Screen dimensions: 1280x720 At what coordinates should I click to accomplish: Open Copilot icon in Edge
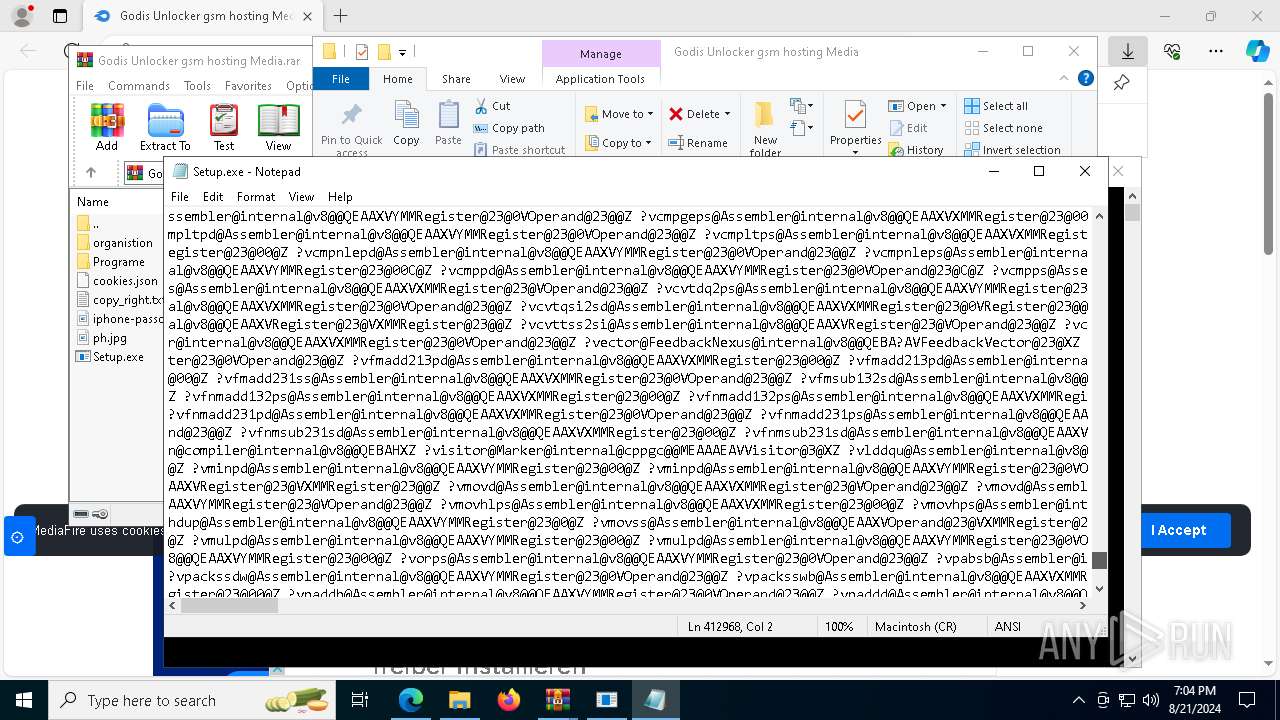(x=1257, y=51)
